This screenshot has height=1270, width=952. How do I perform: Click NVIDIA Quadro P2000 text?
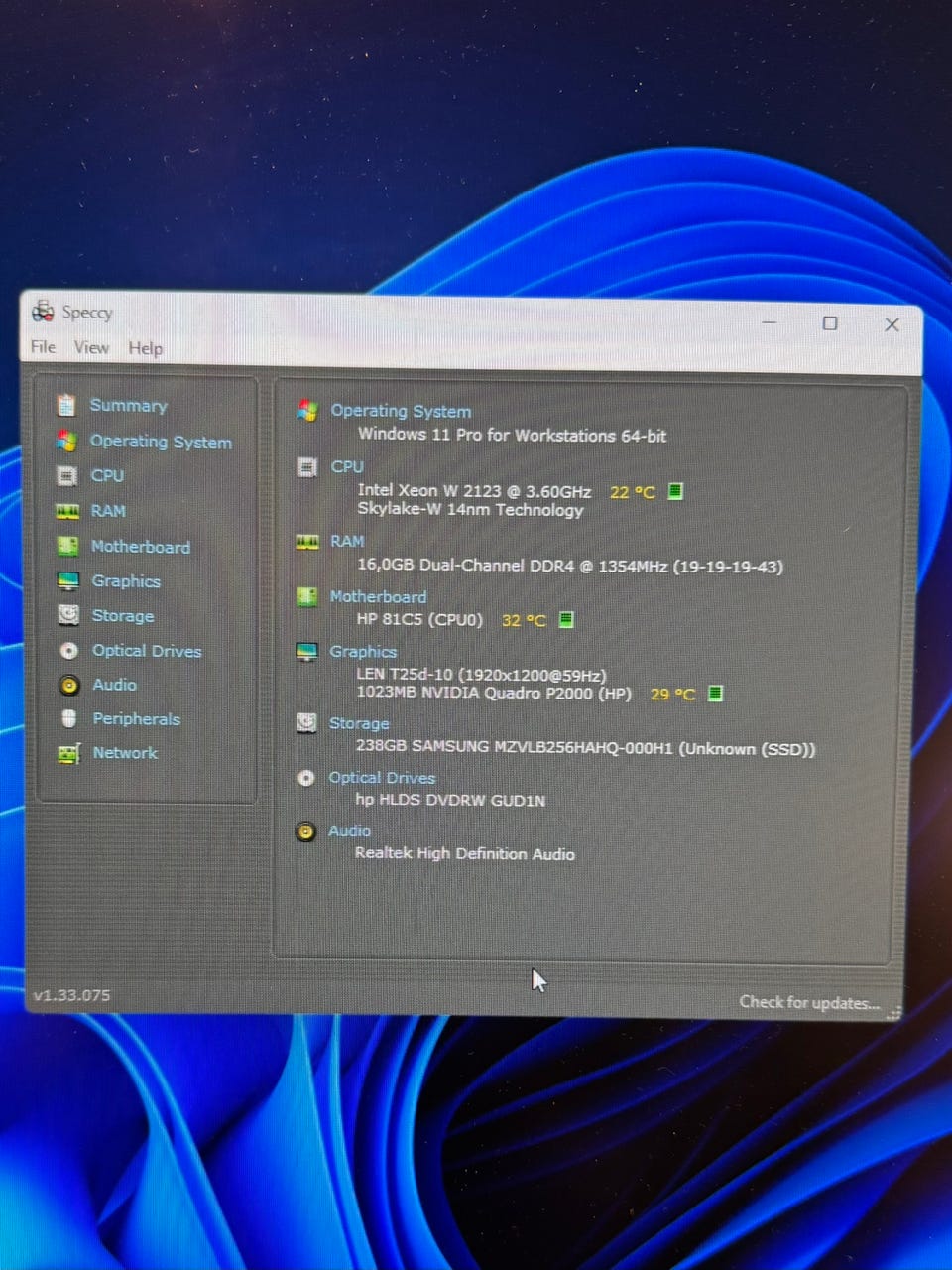494,693
